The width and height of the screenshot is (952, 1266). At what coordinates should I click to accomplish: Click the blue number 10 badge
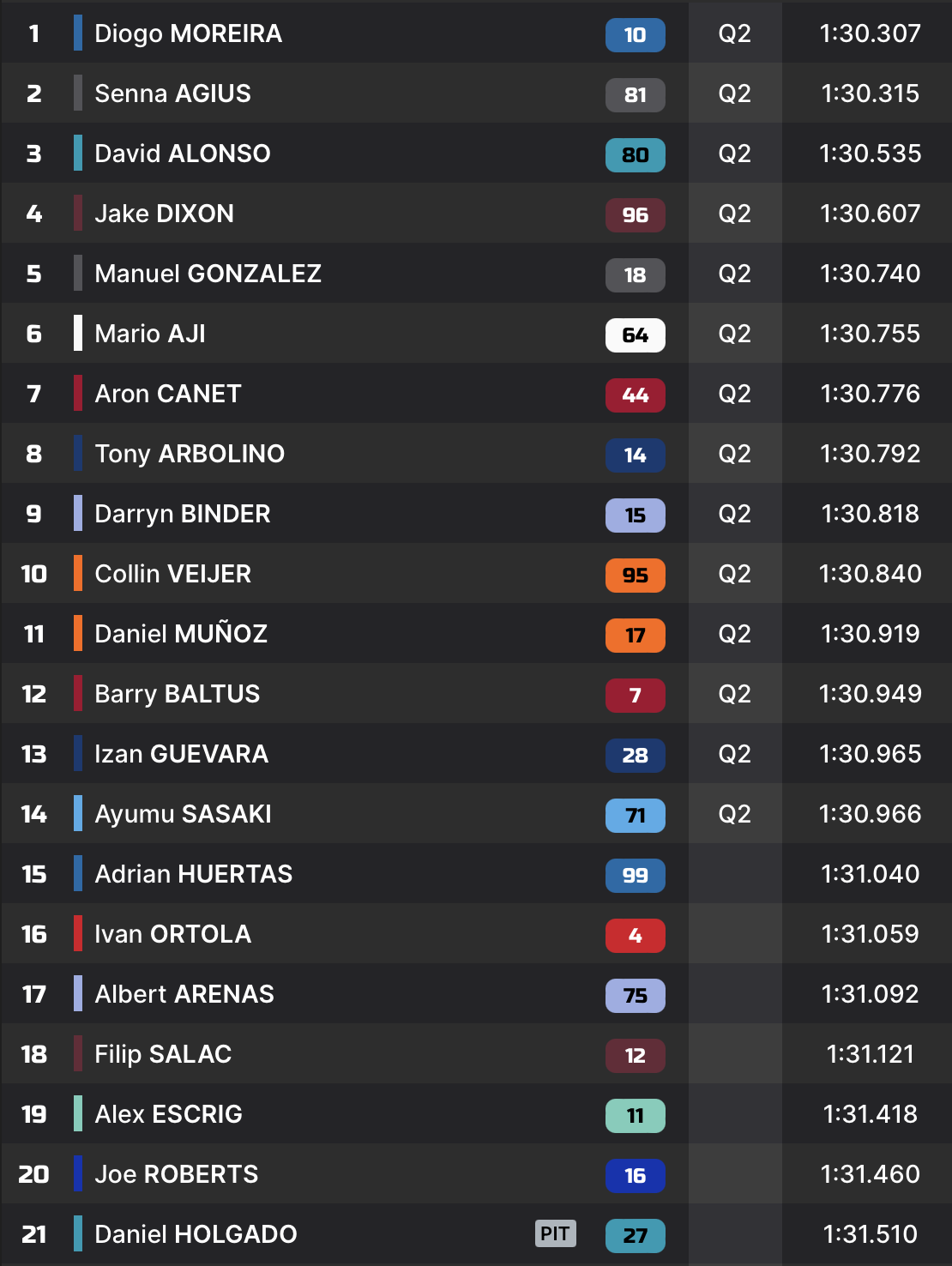[x=635, y=35]
